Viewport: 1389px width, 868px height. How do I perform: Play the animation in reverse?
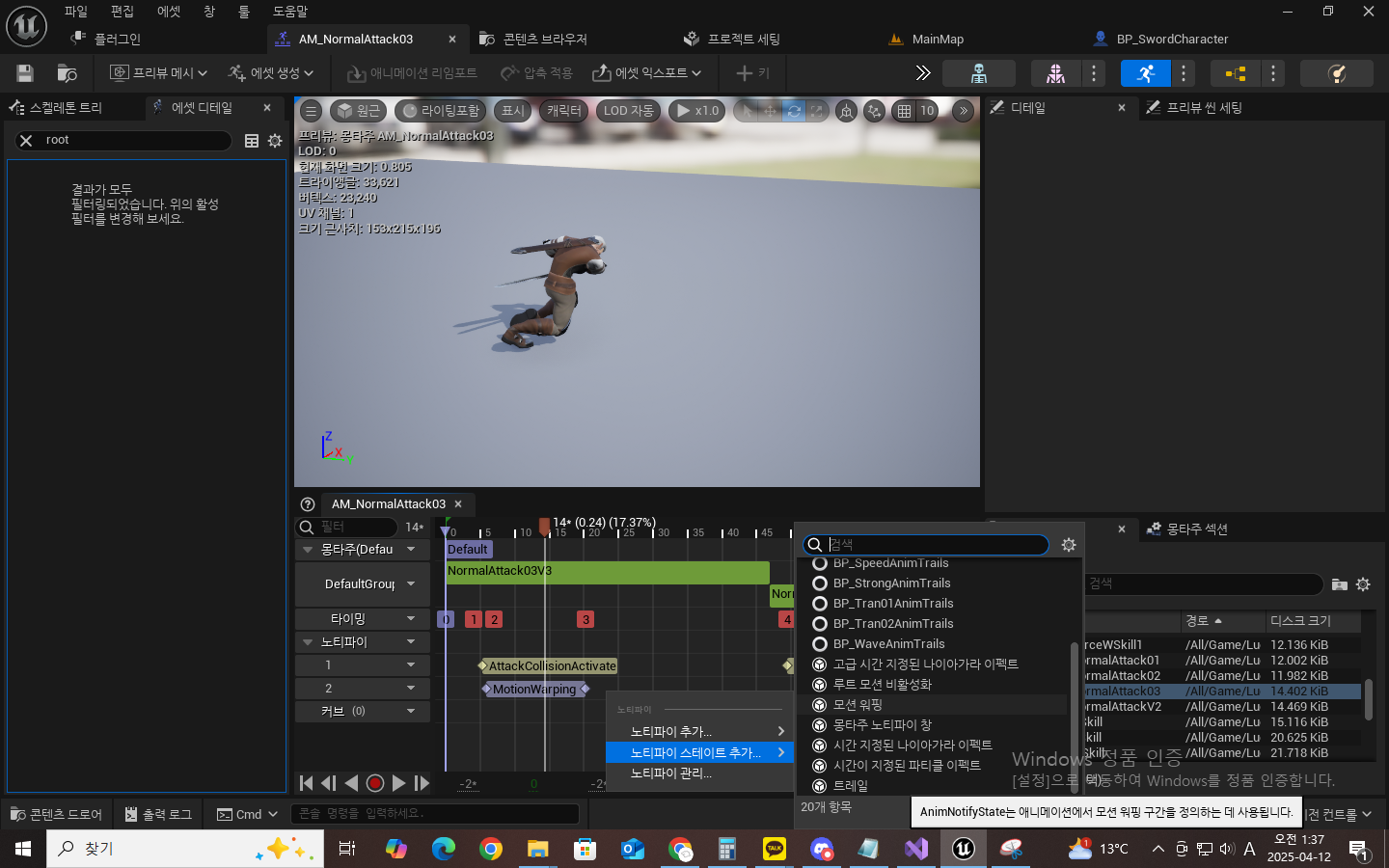point(351,783)
